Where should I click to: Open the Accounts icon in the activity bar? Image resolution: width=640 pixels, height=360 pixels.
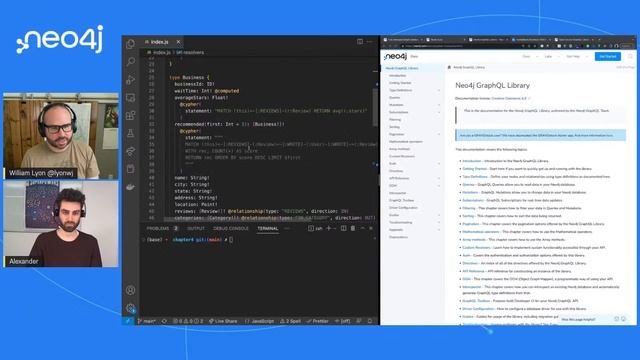[131, 290]
